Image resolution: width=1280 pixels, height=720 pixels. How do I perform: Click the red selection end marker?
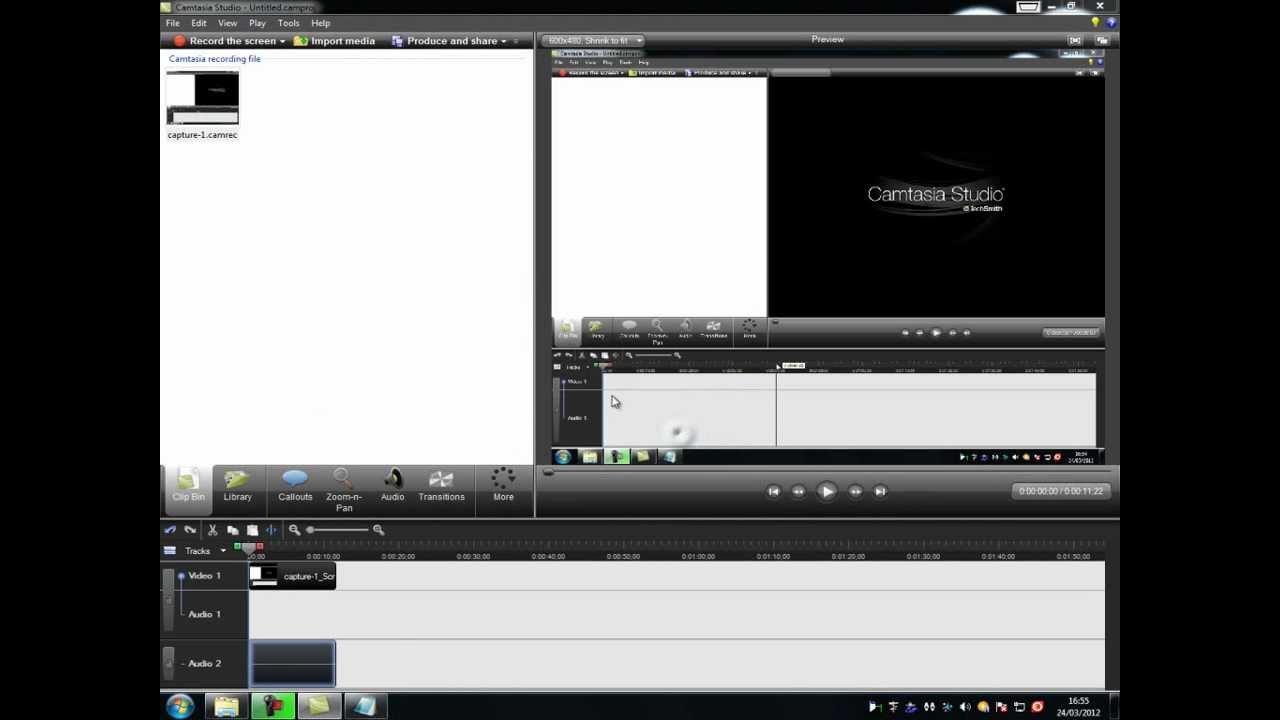[259, 546]
